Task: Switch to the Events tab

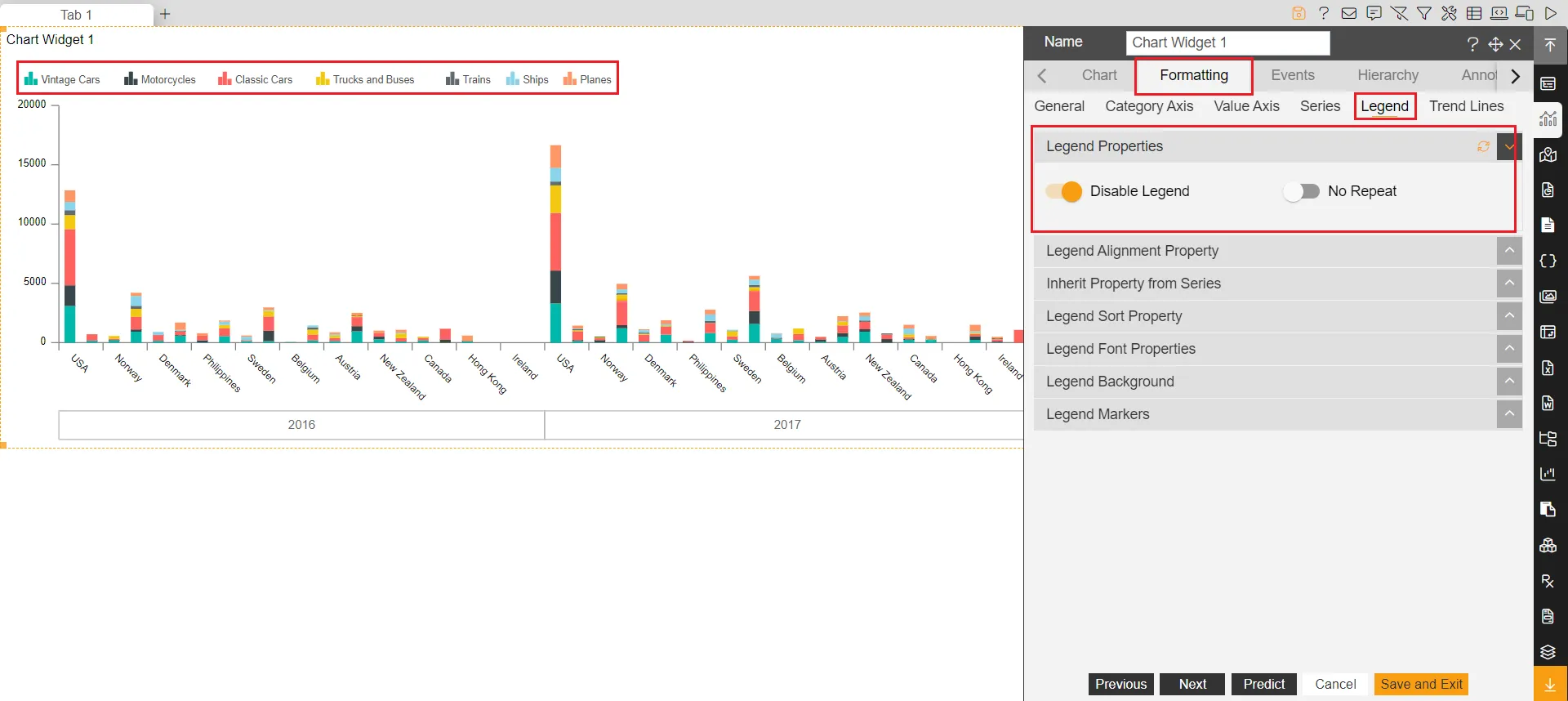Action: 1293,75
